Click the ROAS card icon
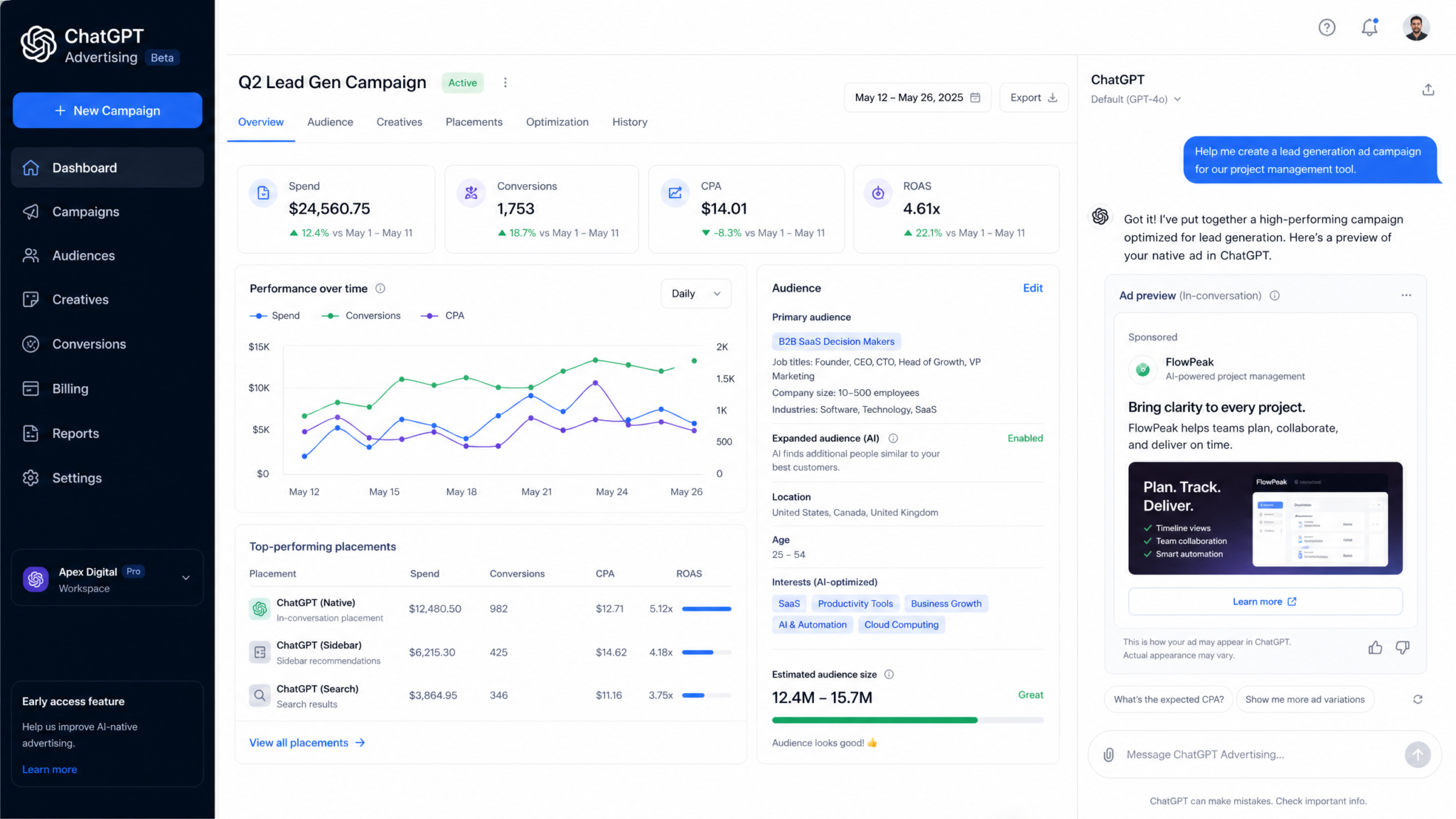 click(878, 193)
